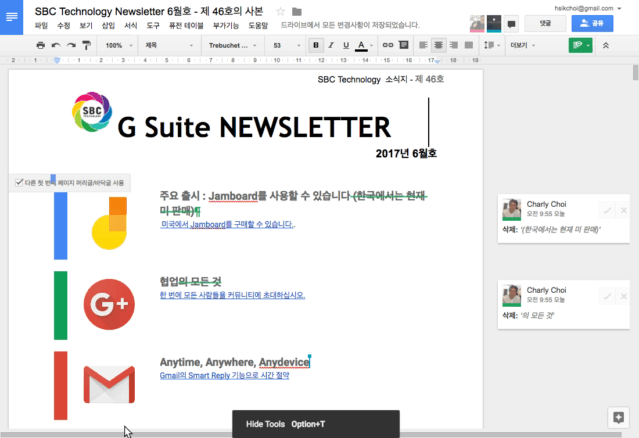The image size is (639, 438).
Task: Toggle italic formatting
Action: pos(331,45)
